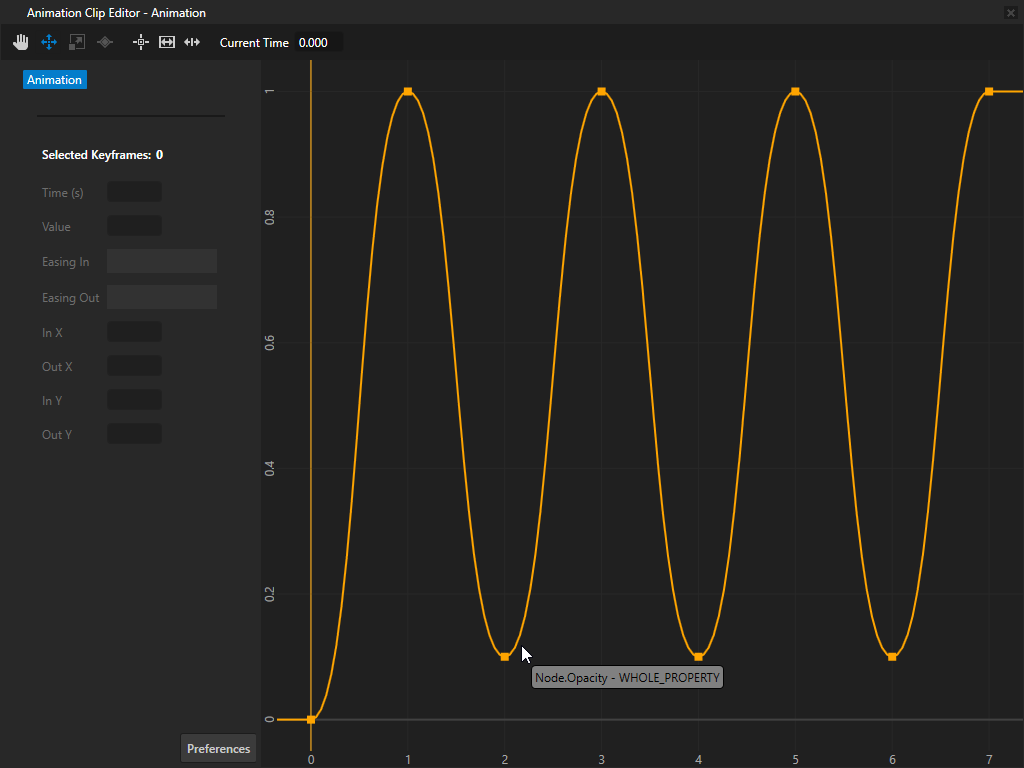Click the Out Y input field
Image resolution: width=1024 pixels, height=768 pixels.
(134, 434)
